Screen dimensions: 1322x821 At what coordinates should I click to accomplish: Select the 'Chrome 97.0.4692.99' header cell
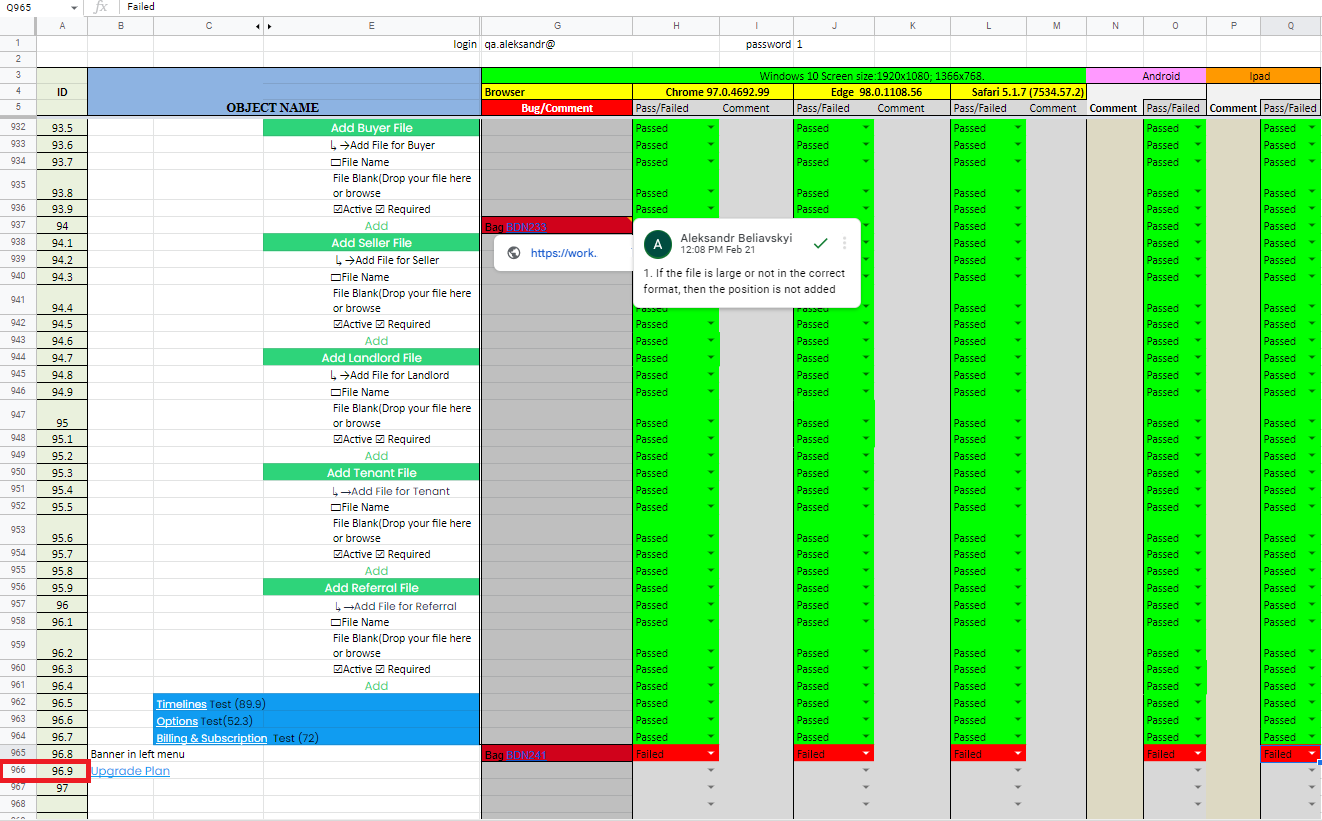point(713,92)
